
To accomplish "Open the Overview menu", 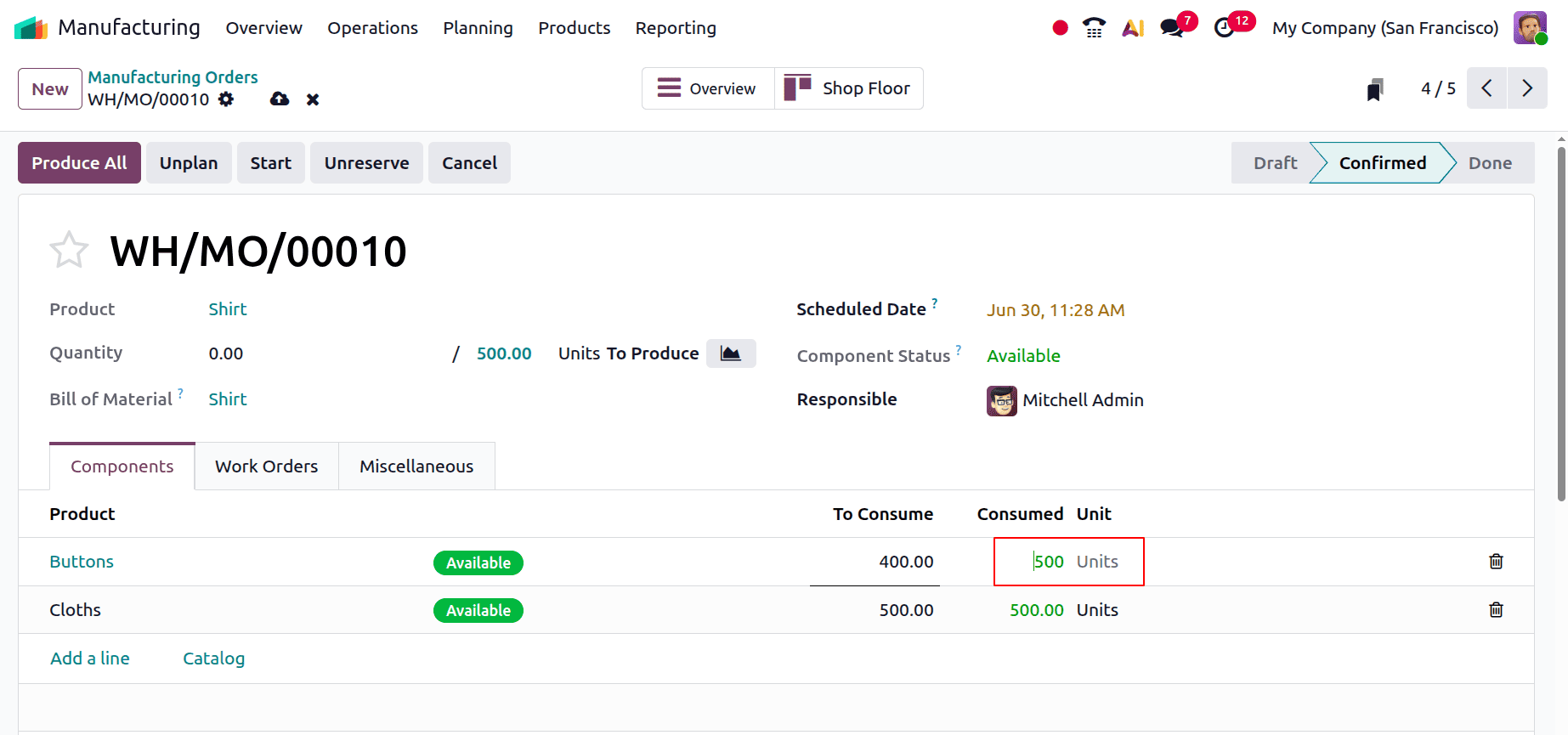I will coord(264,28).
